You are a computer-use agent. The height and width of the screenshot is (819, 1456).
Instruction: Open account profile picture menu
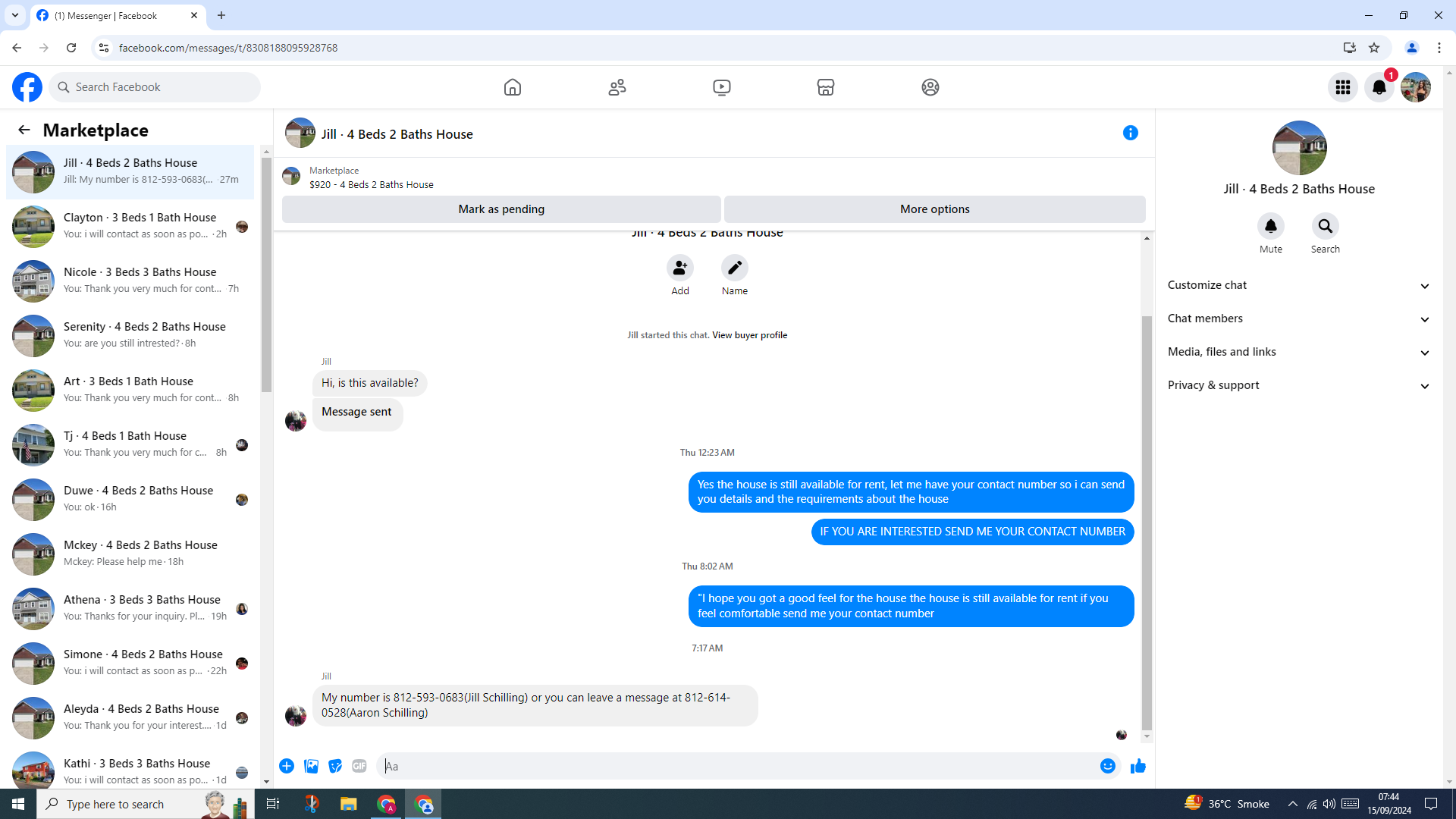pyautogui.click(x=1416, y=87)
